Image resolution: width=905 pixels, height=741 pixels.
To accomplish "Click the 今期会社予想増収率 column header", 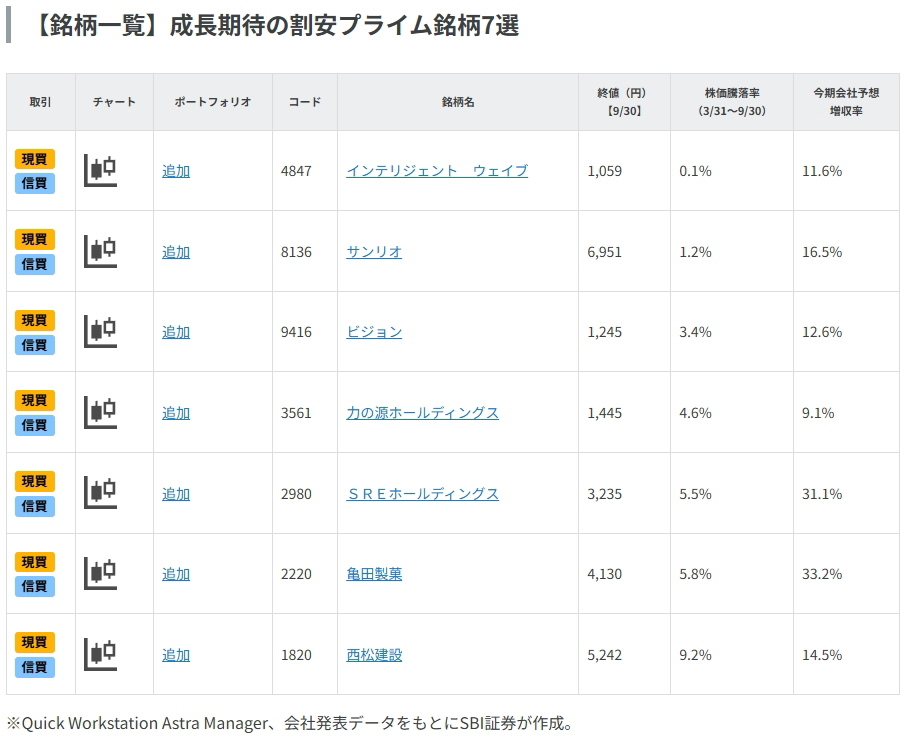I will tap(846, 101).
